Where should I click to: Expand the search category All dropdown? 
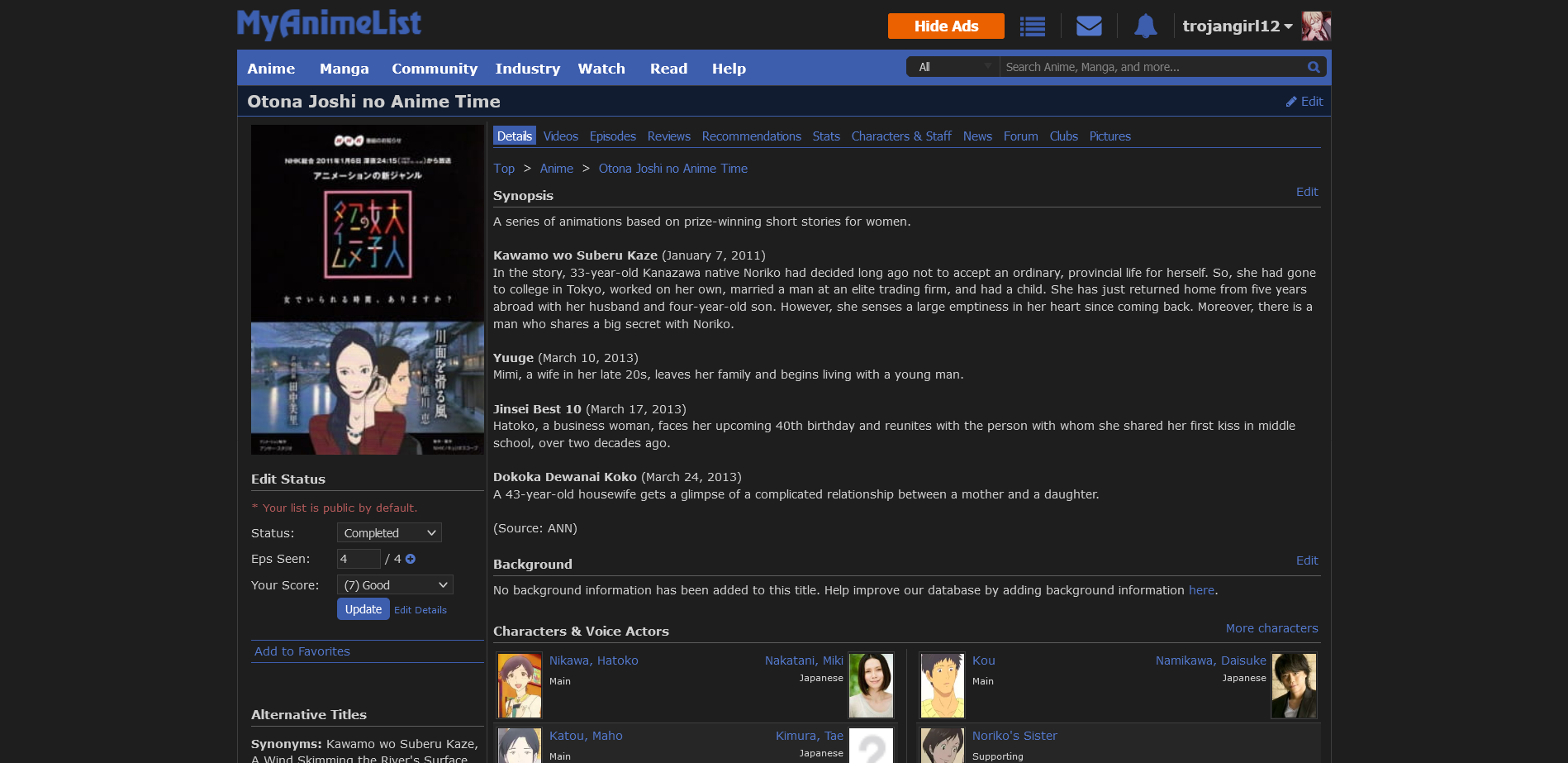[953, 67]
